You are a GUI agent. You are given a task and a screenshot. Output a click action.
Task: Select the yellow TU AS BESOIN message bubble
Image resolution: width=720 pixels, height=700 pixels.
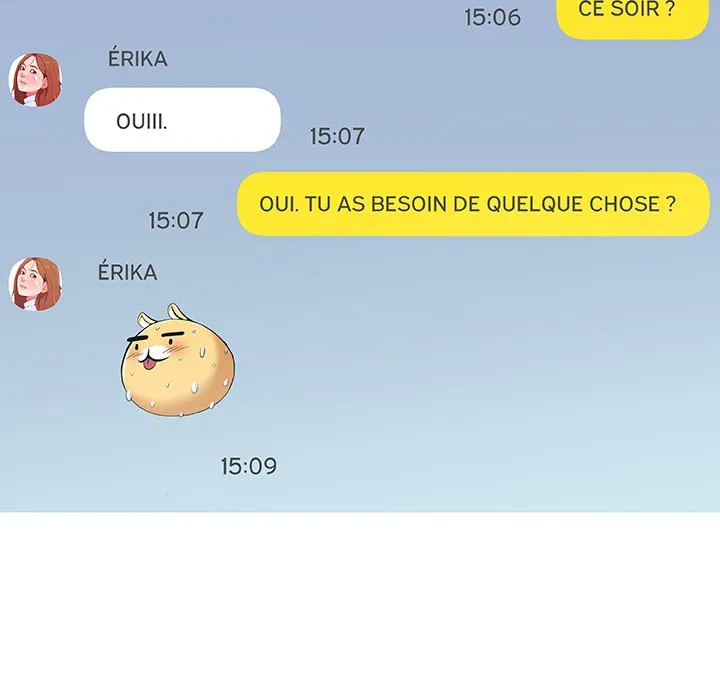pos(473,204)
